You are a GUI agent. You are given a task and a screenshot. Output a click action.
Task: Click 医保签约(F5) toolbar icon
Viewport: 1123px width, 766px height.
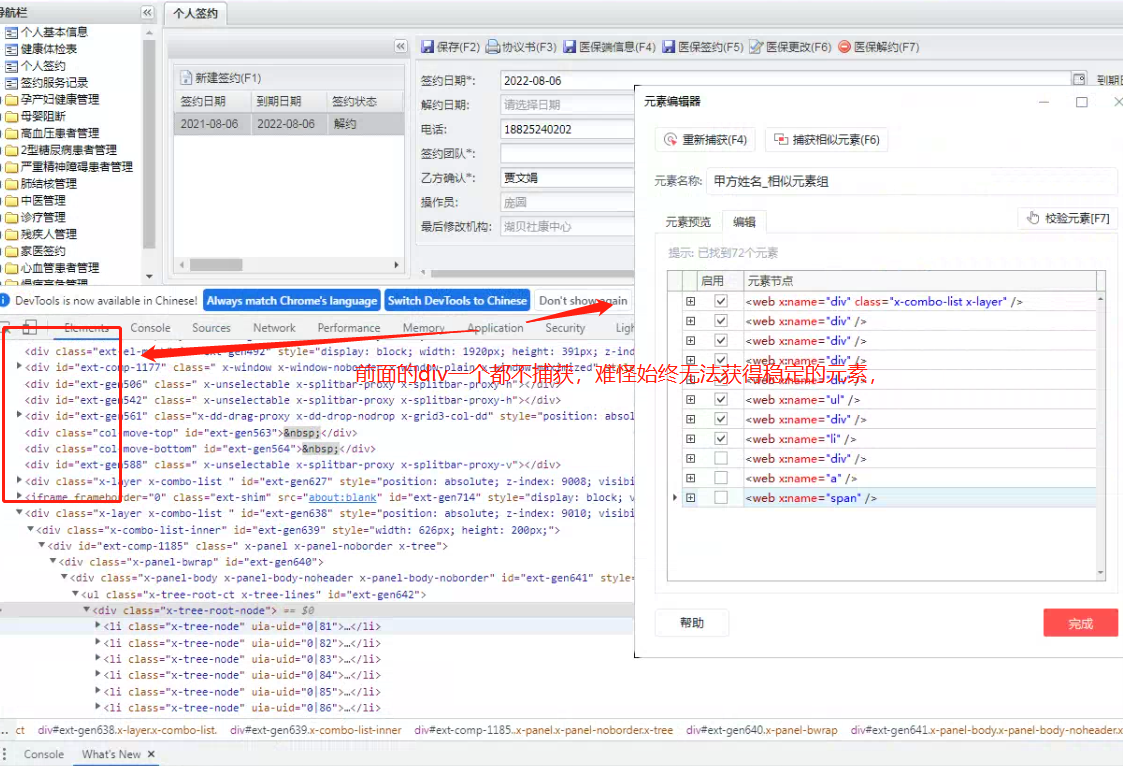point(668,47)
